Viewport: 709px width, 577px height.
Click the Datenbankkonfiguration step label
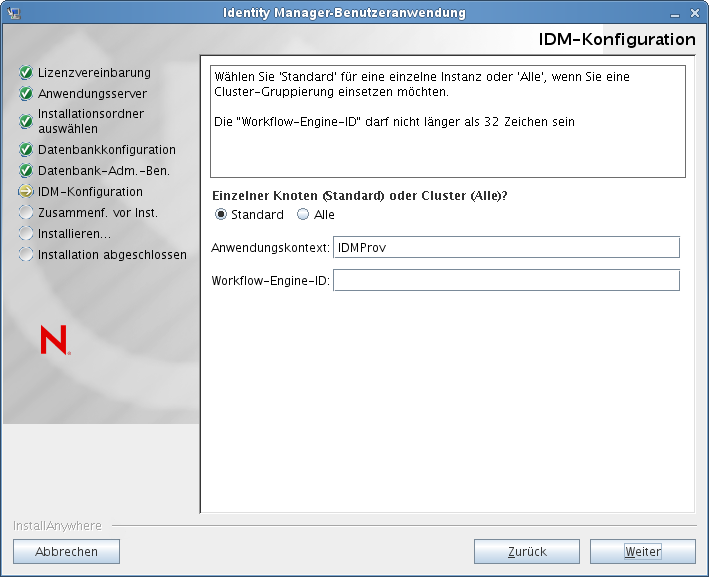[x=107, y=150]
